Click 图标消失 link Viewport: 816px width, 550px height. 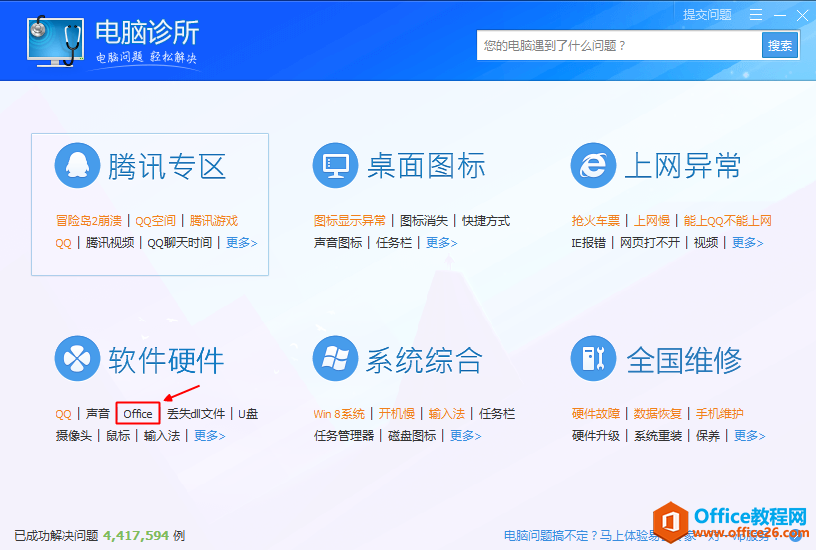[424, 221]
